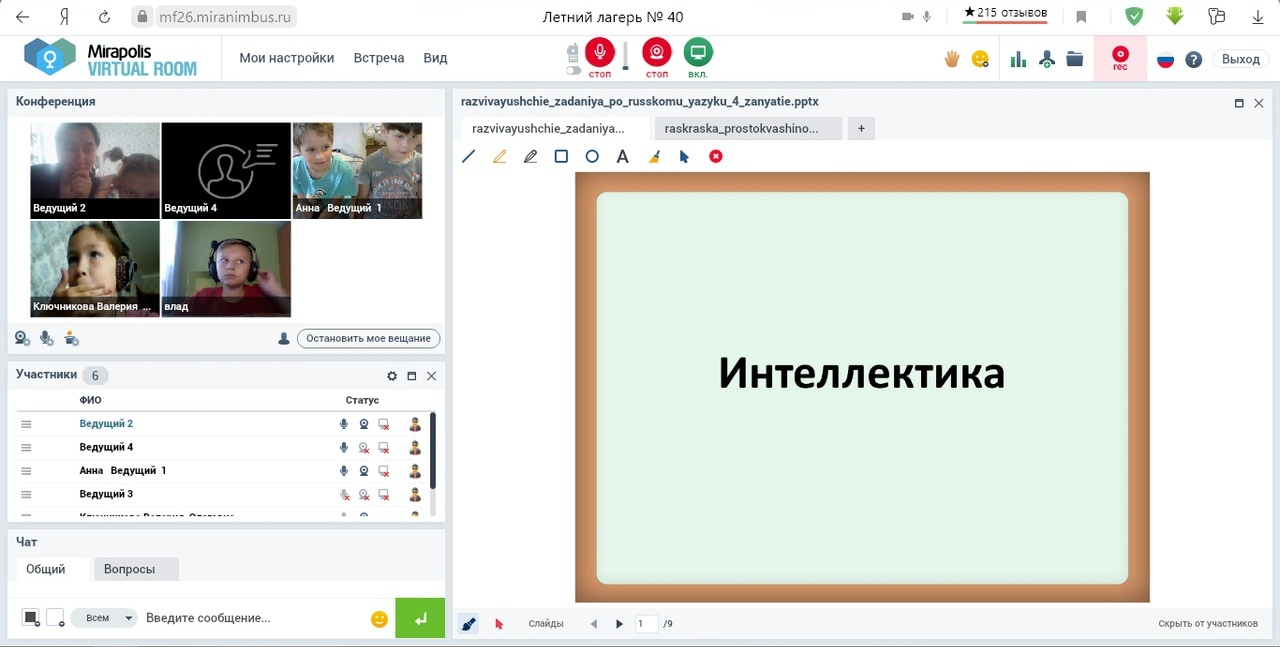Pick chat text color with dark swatch
Image resolution: width=1280 pixels, height=647 pixels.
(31, 618)
